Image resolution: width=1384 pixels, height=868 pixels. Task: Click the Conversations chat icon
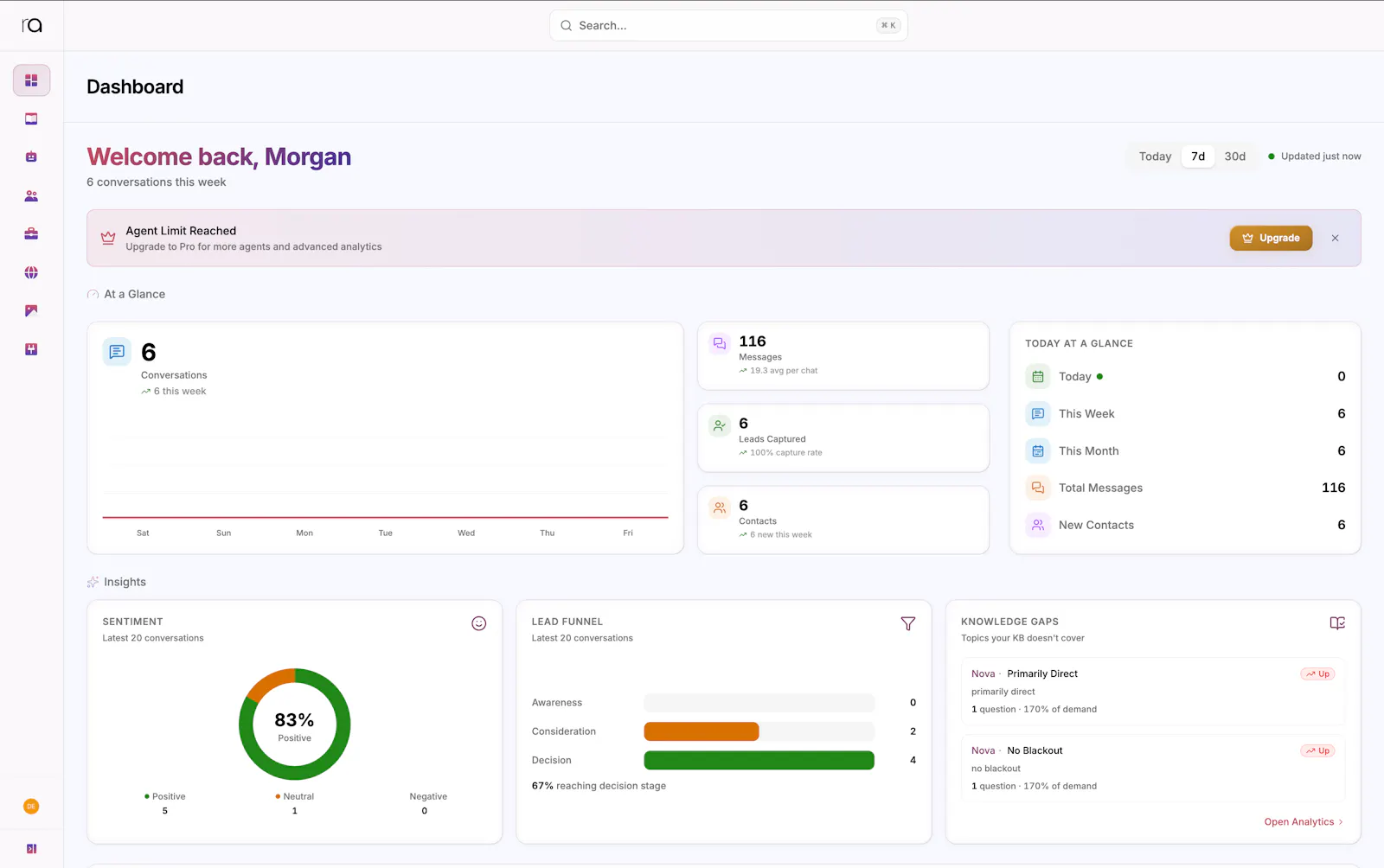117,352
